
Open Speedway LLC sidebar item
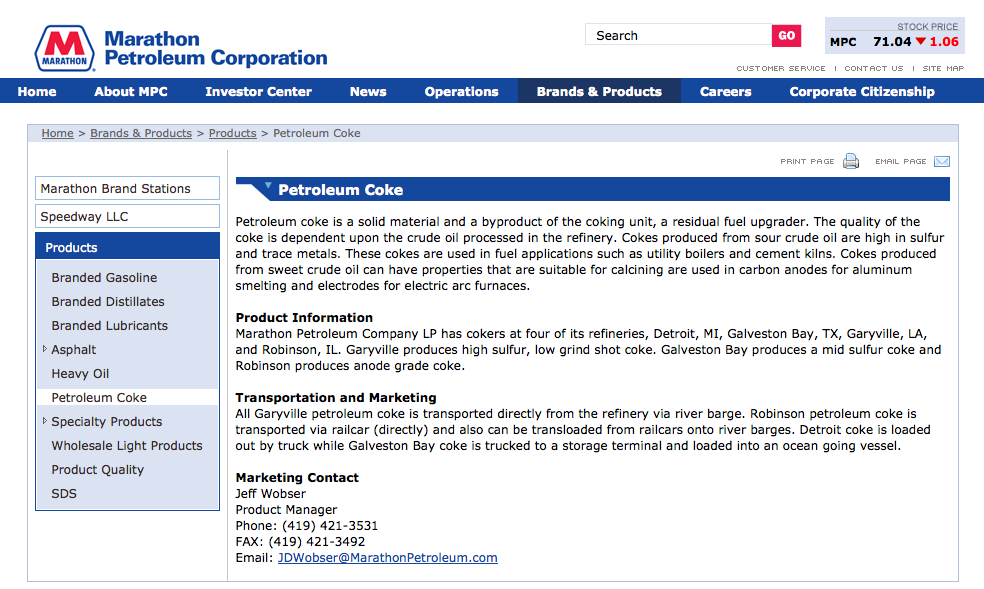coord(127,216)
